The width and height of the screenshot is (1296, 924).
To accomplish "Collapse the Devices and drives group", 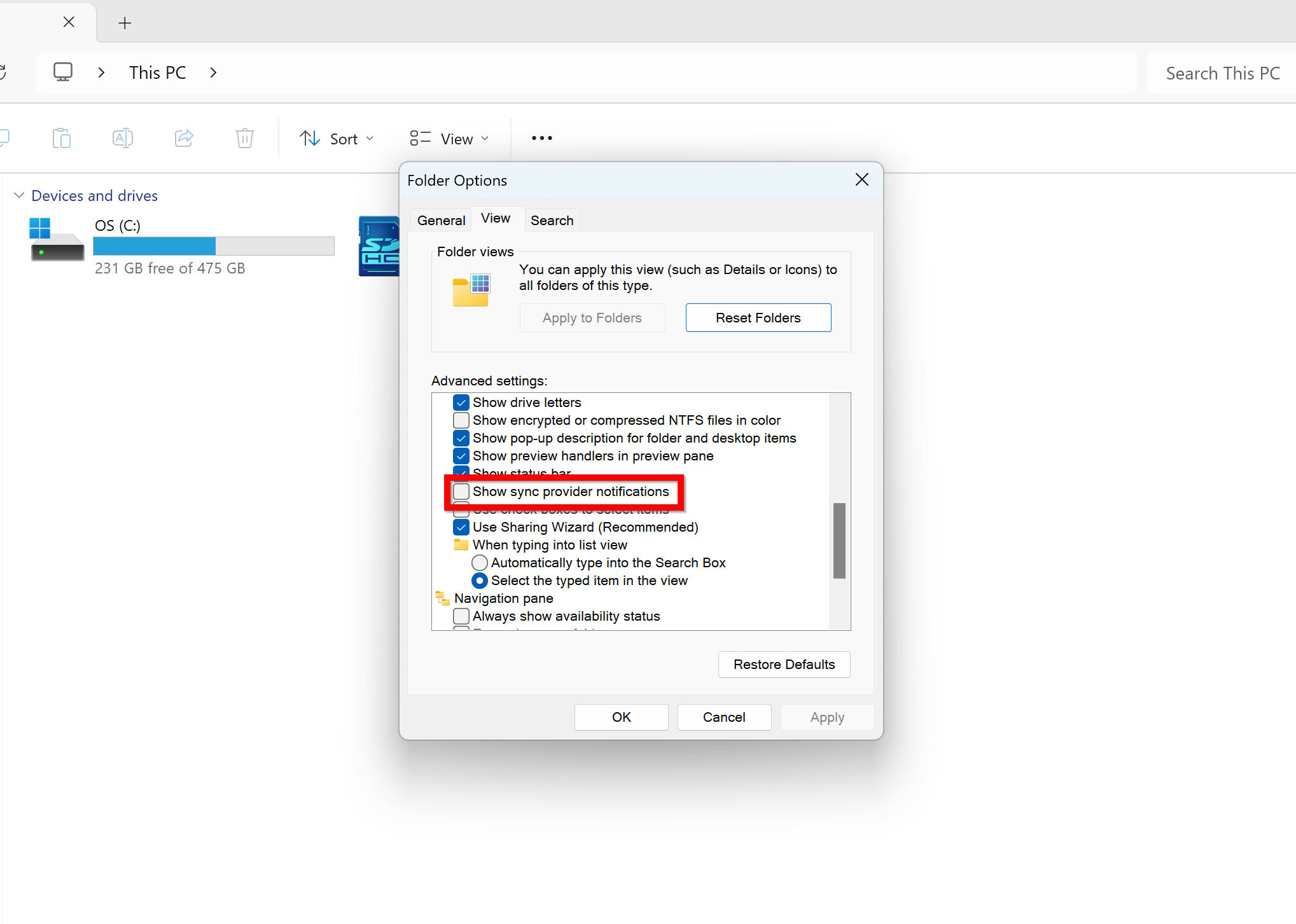I will tap(19, 195).
